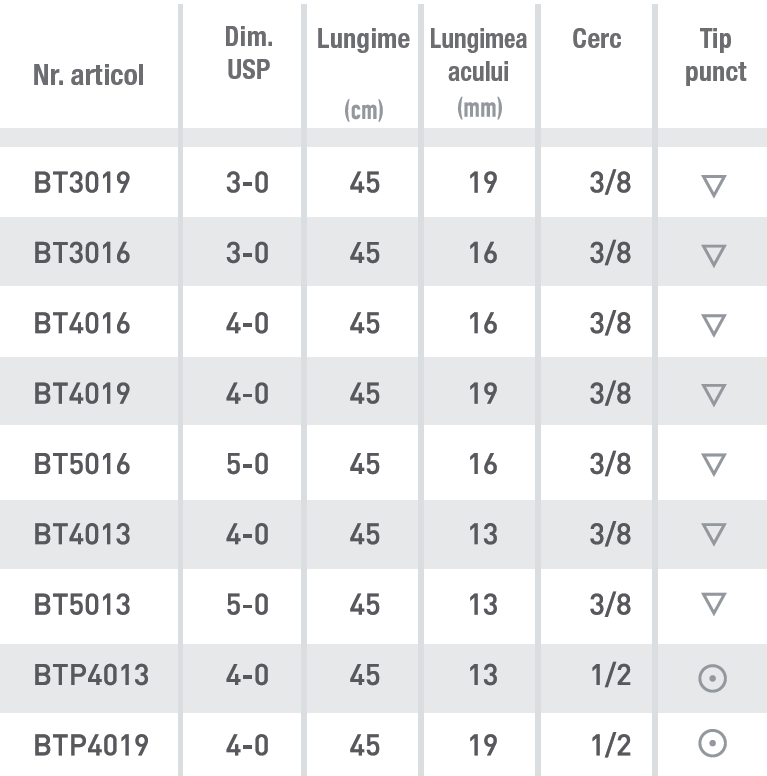Click the 'Lungimea acului' column header
Image resolution: width=767 pixels, height=776 pixels.
[x=479, y=57]
